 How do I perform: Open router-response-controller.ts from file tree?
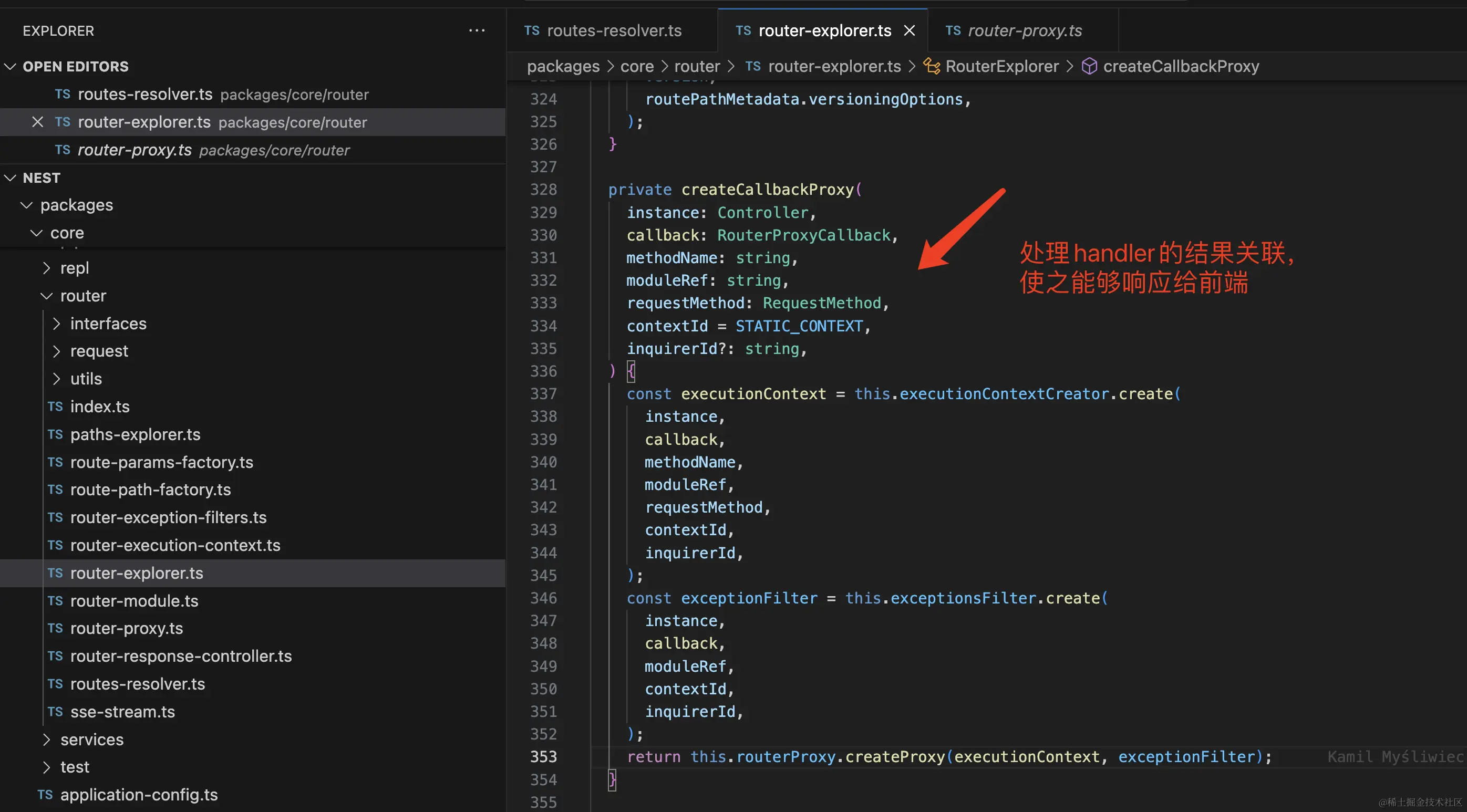(181, 656)
